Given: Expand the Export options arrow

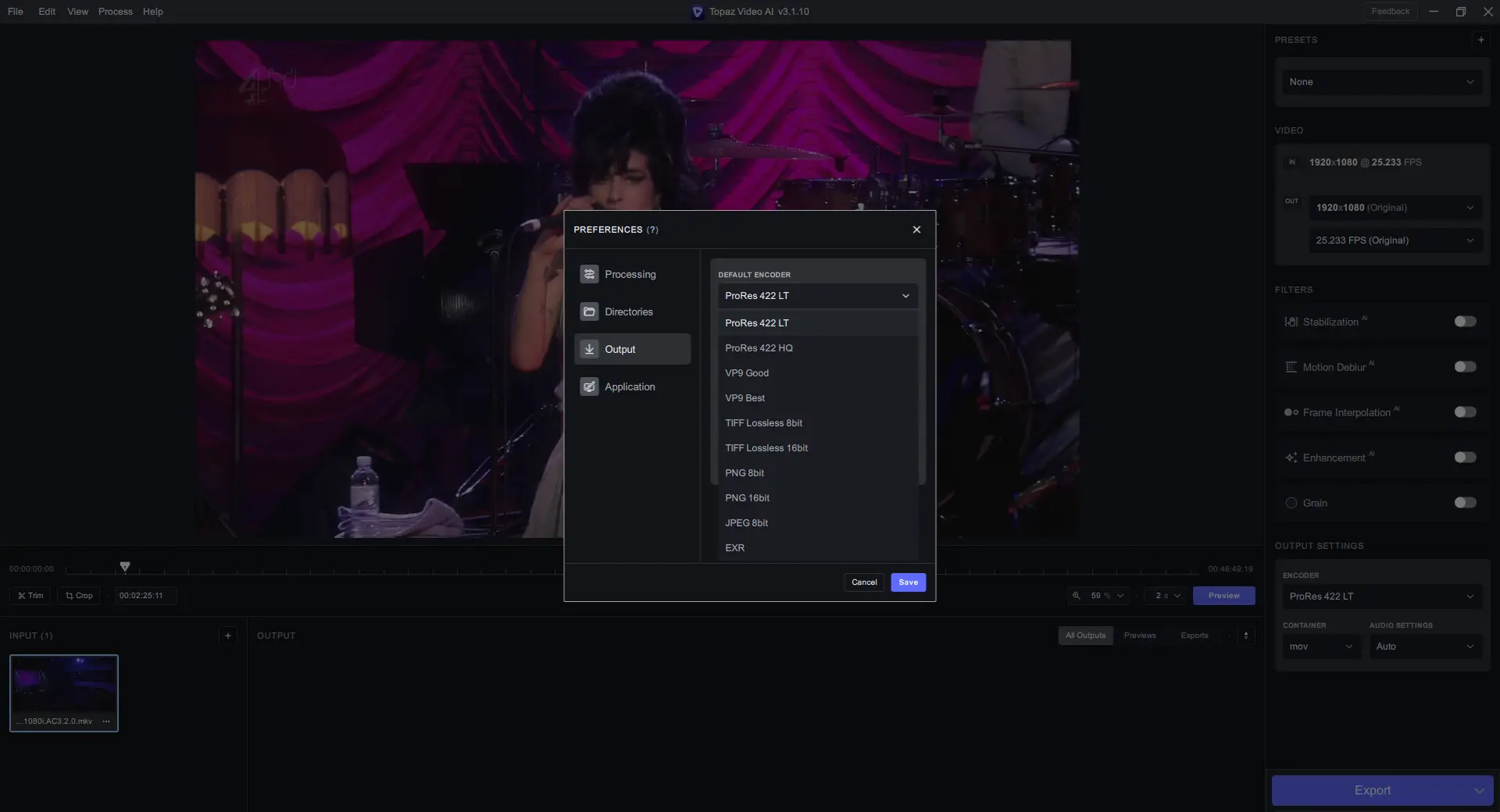Looking at the screenshot, I should click(x=1480, y=791).
